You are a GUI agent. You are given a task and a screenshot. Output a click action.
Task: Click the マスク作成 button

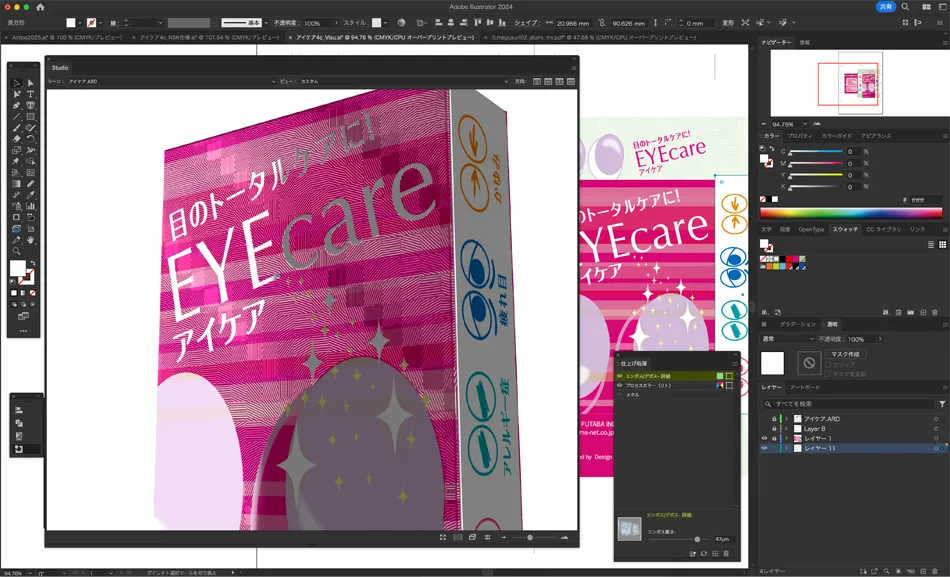[845, 354]
